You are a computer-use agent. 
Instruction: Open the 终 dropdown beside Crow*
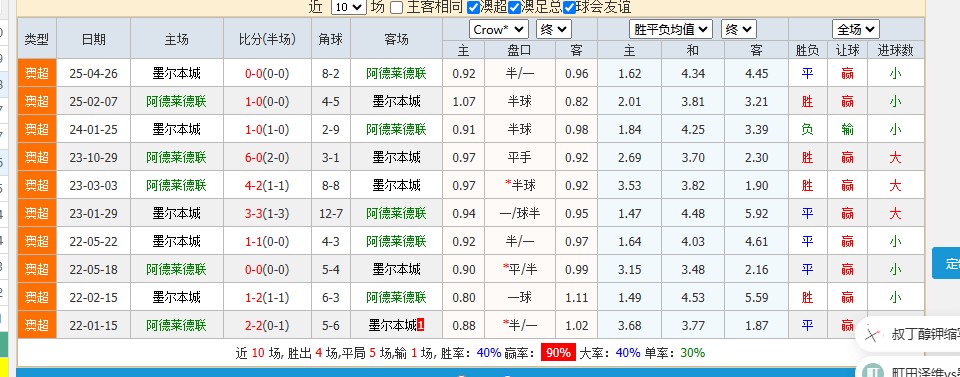click(x=553, y=29)
